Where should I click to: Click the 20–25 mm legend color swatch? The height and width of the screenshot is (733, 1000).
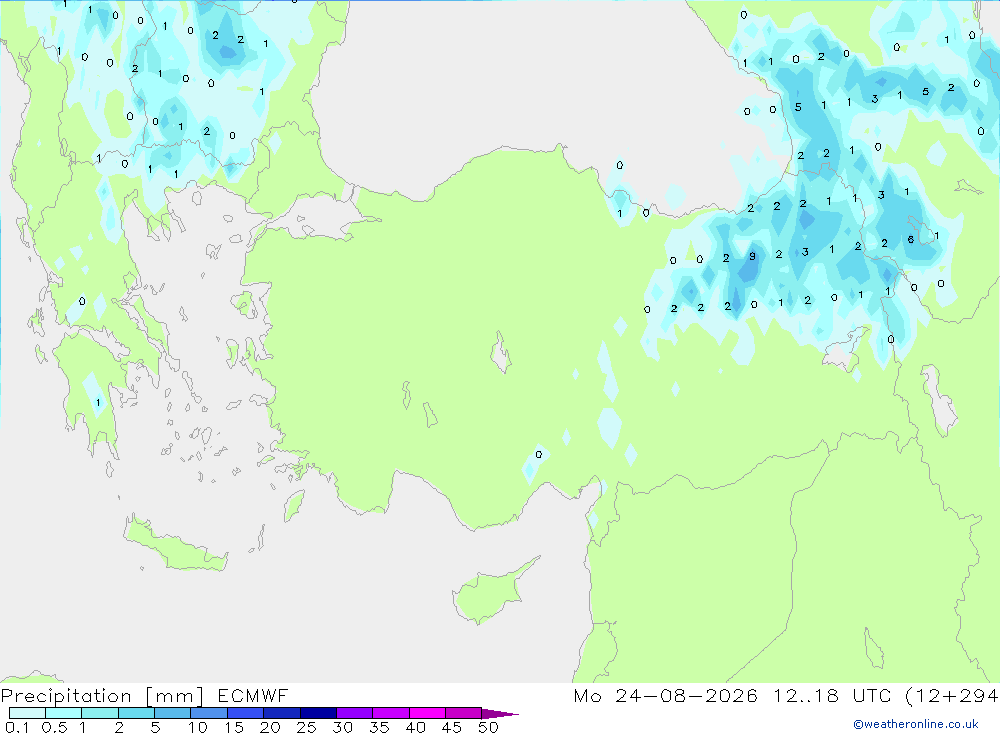point(282,713)
